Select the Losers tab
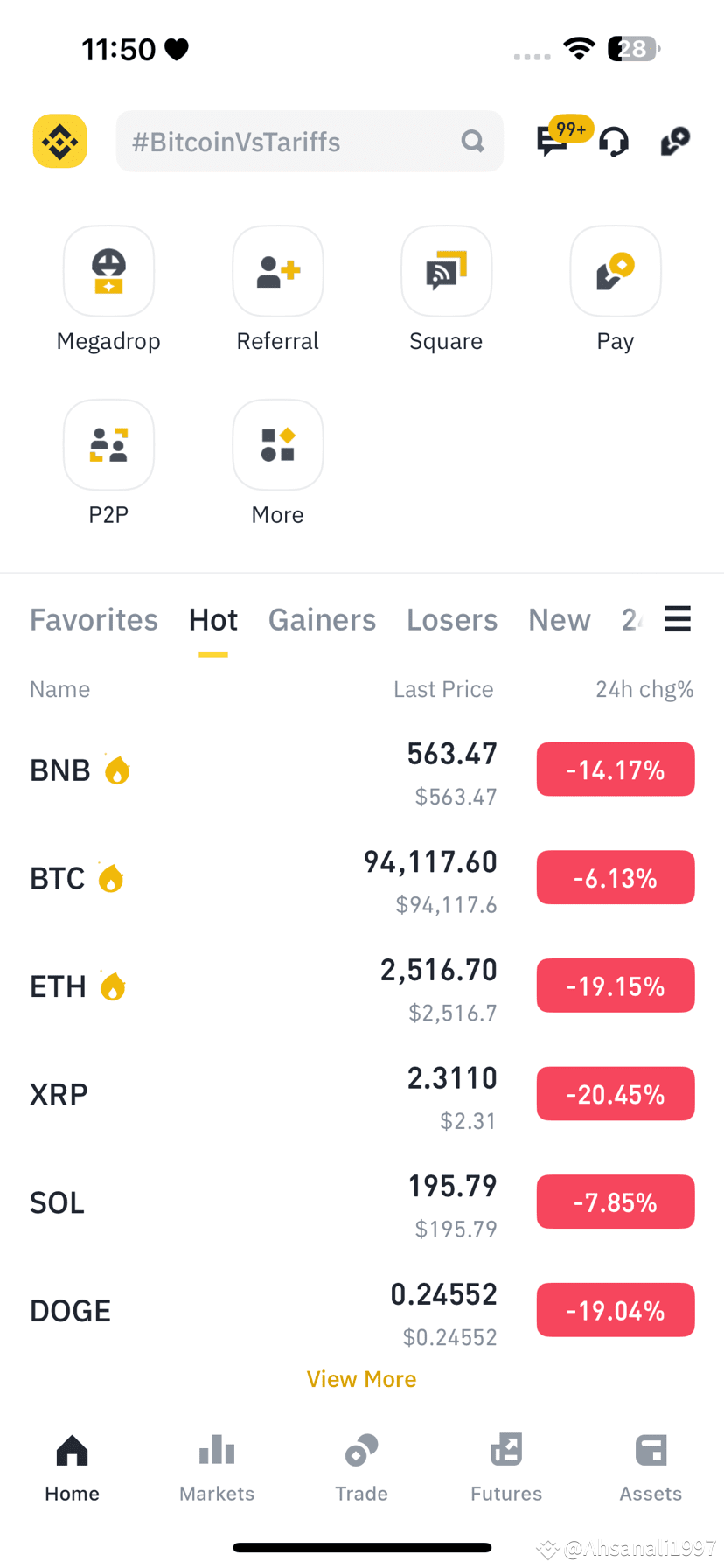724x1568 pixels. pos(452,619)
